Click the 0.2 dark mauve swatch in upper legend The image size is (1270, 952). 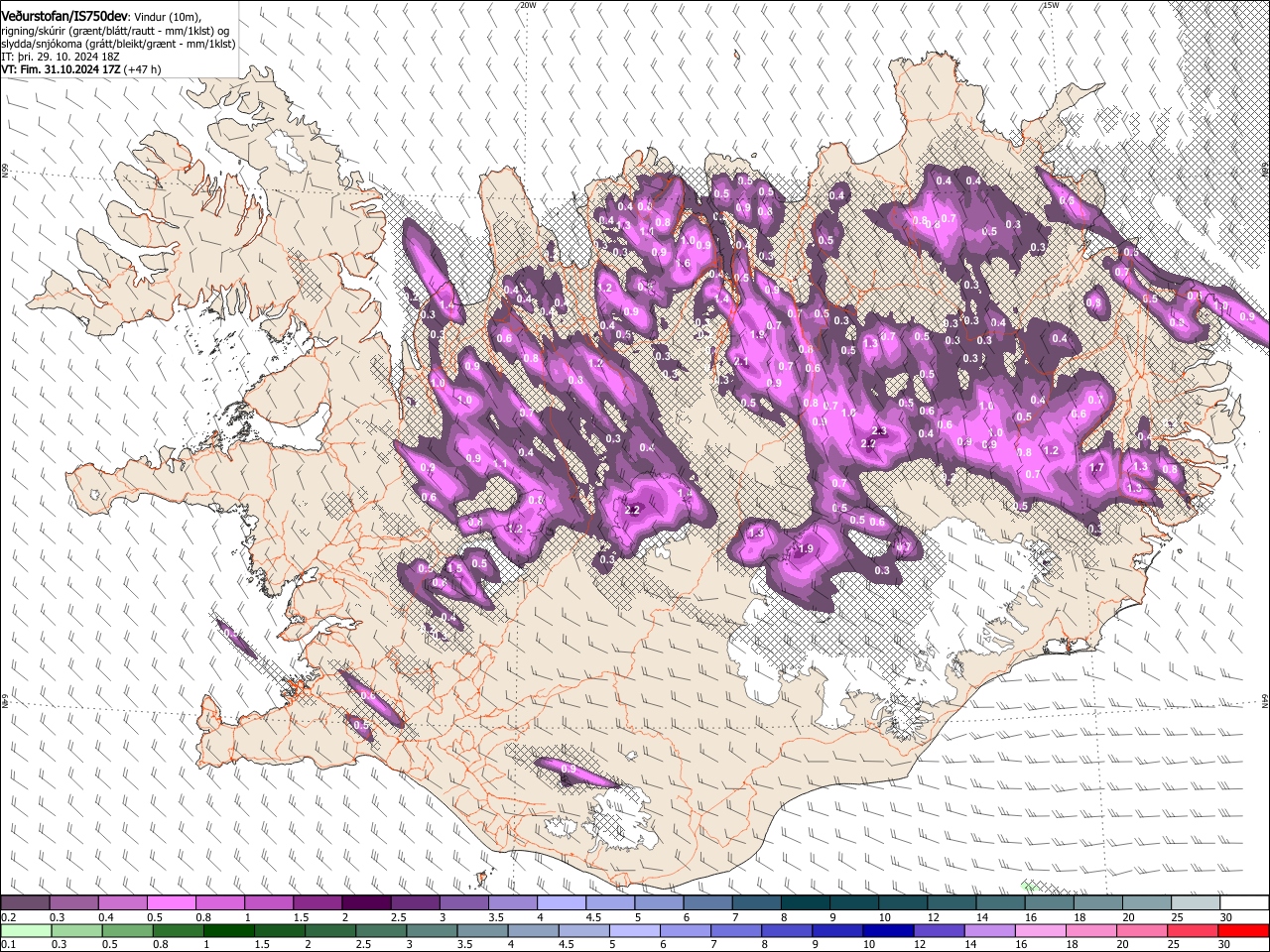(x=25, y=903)
